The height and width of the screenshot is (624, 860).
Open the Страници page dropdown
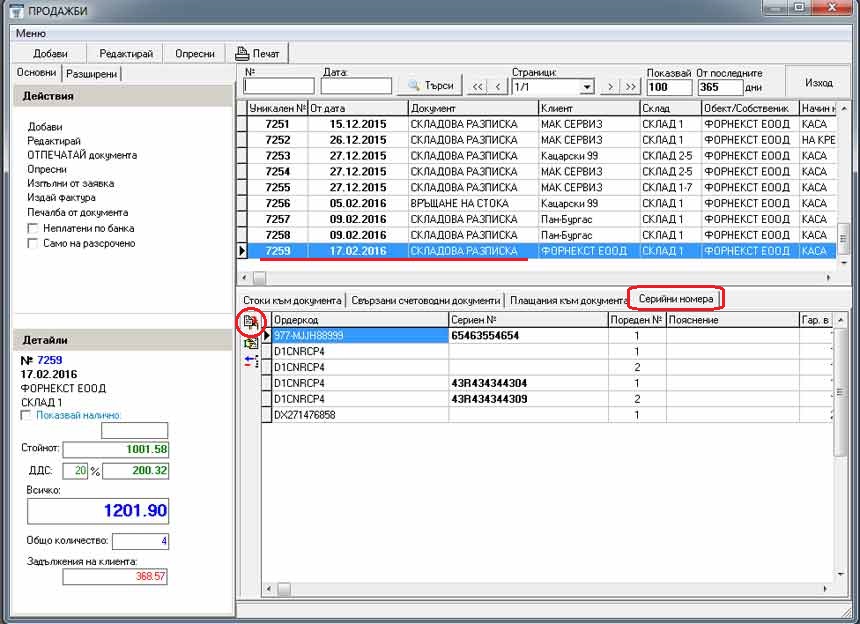point(587,87)
